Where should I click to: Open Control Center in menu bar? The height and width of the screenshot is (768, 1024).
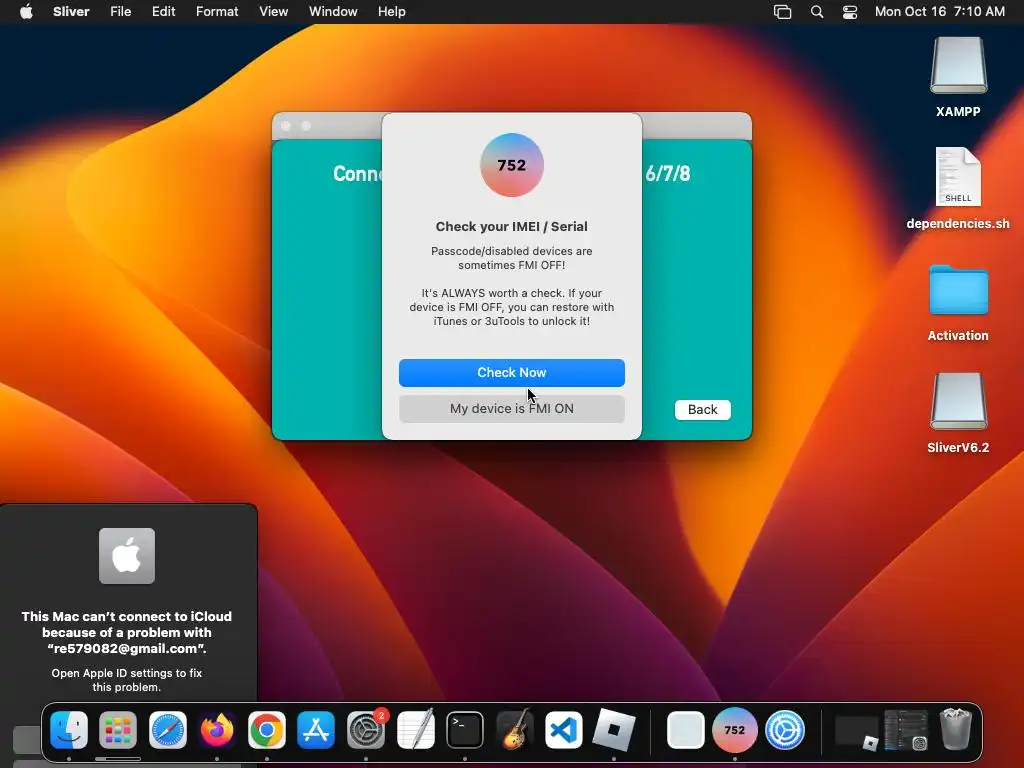[850, 12]
